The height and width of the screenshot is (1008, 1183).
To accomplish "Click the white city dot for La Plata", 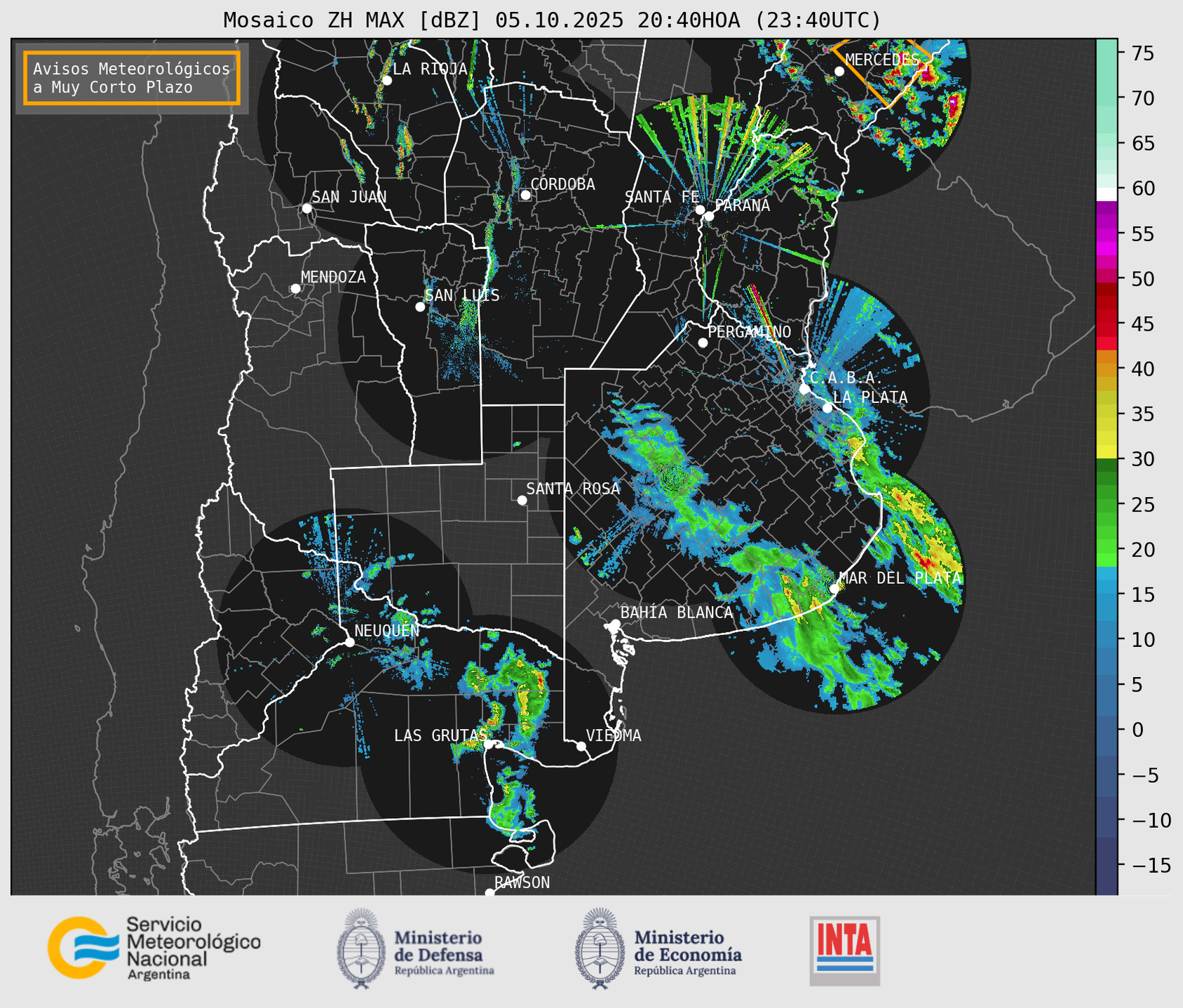I will tap(827, 408).
